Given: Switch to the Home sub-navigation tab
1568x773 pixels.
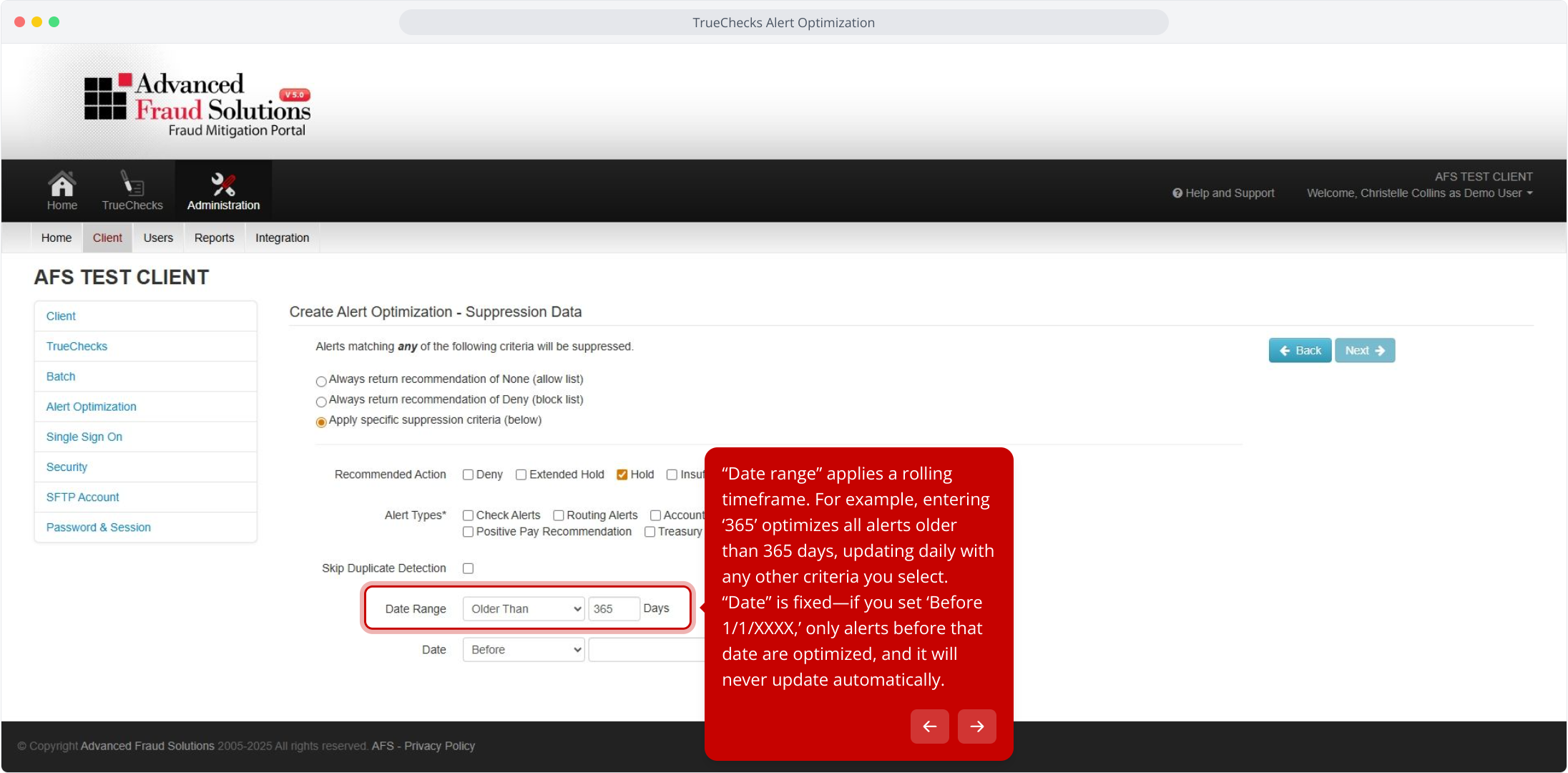Looking at the screenshot, I should (57, 238).
